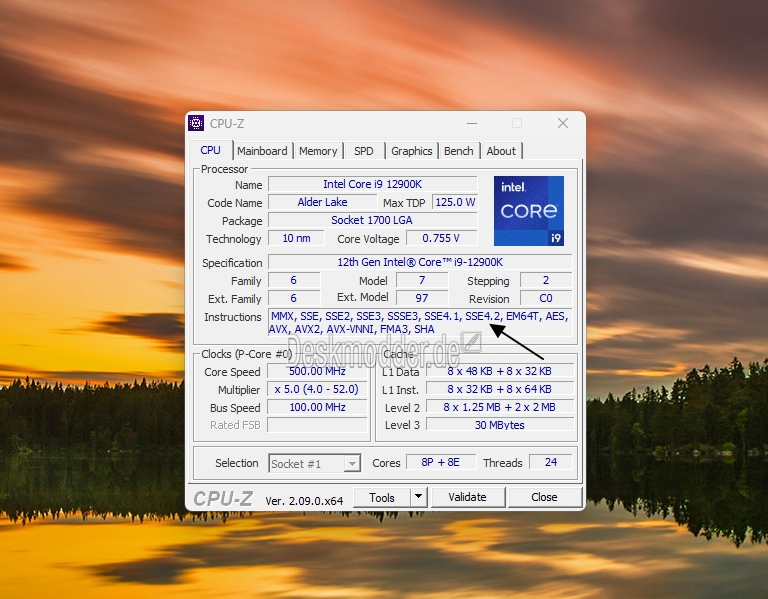
Task: Show the About tab
Action: click(x=501, y=151)
